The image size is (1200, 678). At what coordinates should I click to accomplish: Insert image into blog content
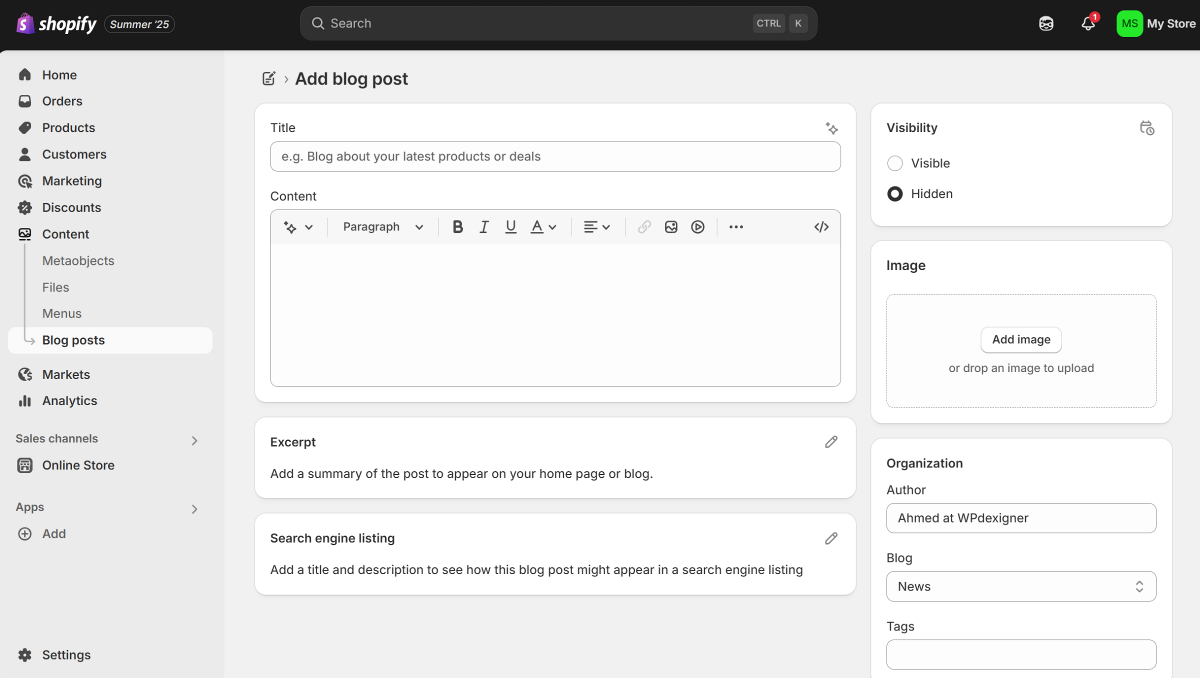pyautogui.click(x=671, y=227)
